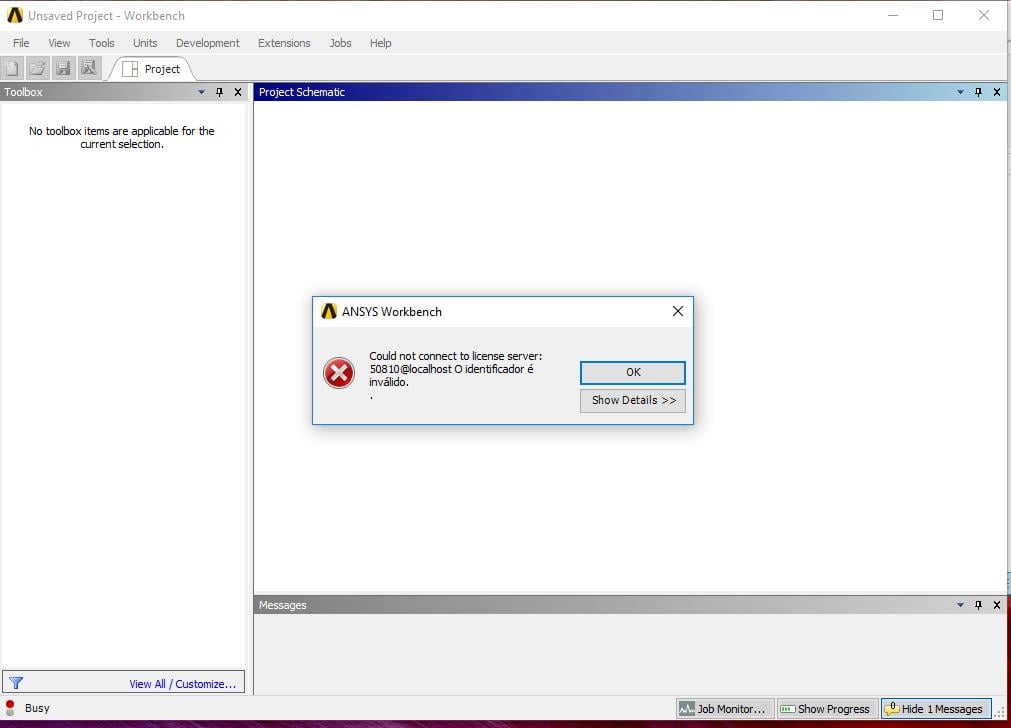Open the Jobs menu
Image resolution: width=1011 pixels, height=728 pixels.
tap(340, 43)
